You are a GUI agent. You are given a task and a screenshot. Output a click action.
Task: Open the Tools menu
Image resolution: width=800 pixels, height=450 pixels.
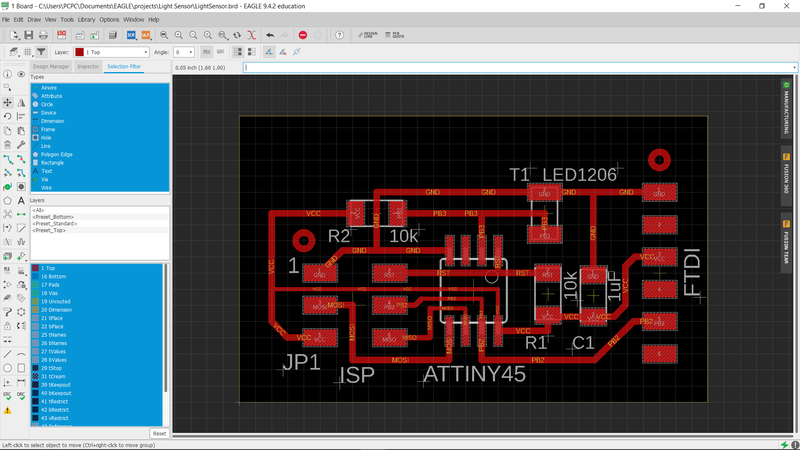tap(67, 19)
